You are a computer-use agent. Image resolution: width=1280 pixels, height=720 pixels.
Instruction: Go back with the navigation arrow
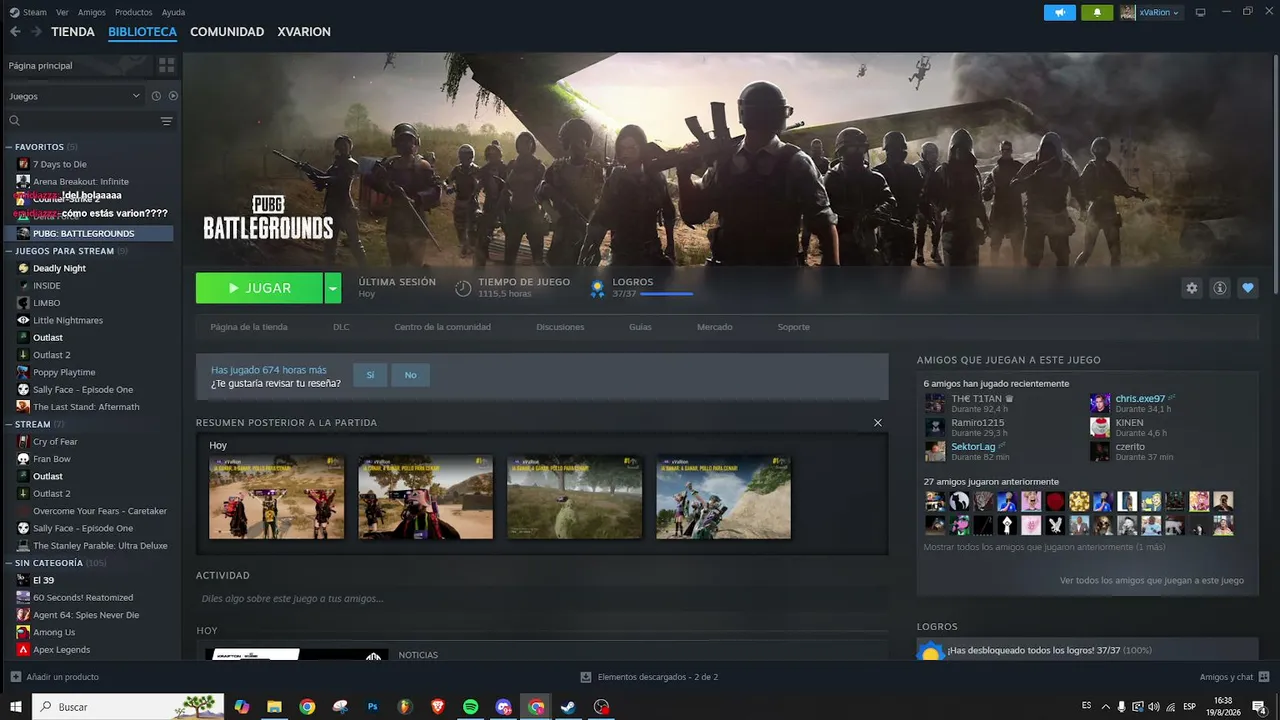15,32
